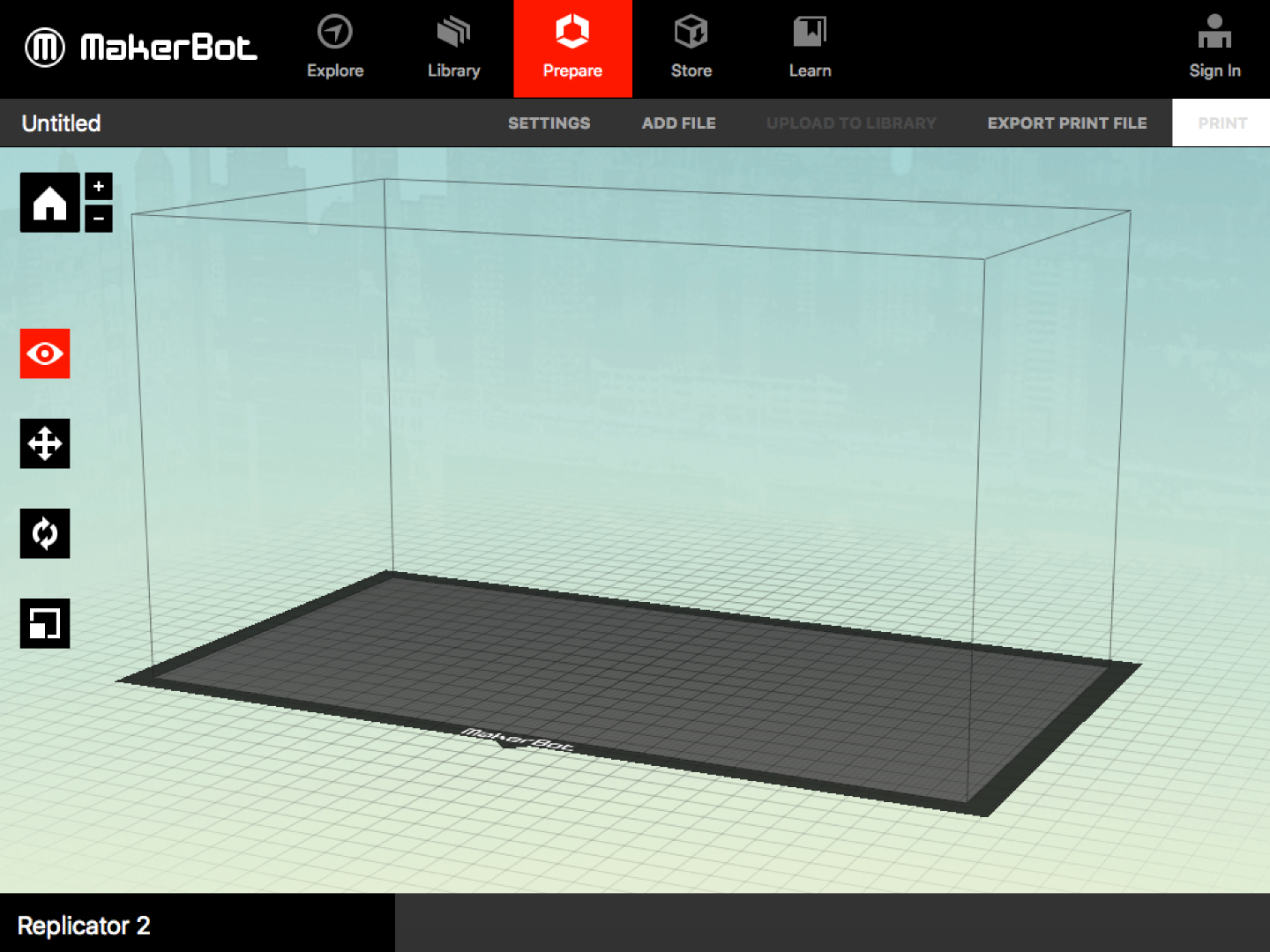Open the Settings menu item
The width and height of the screenshot is (1270, 952).
click(549, 123)
